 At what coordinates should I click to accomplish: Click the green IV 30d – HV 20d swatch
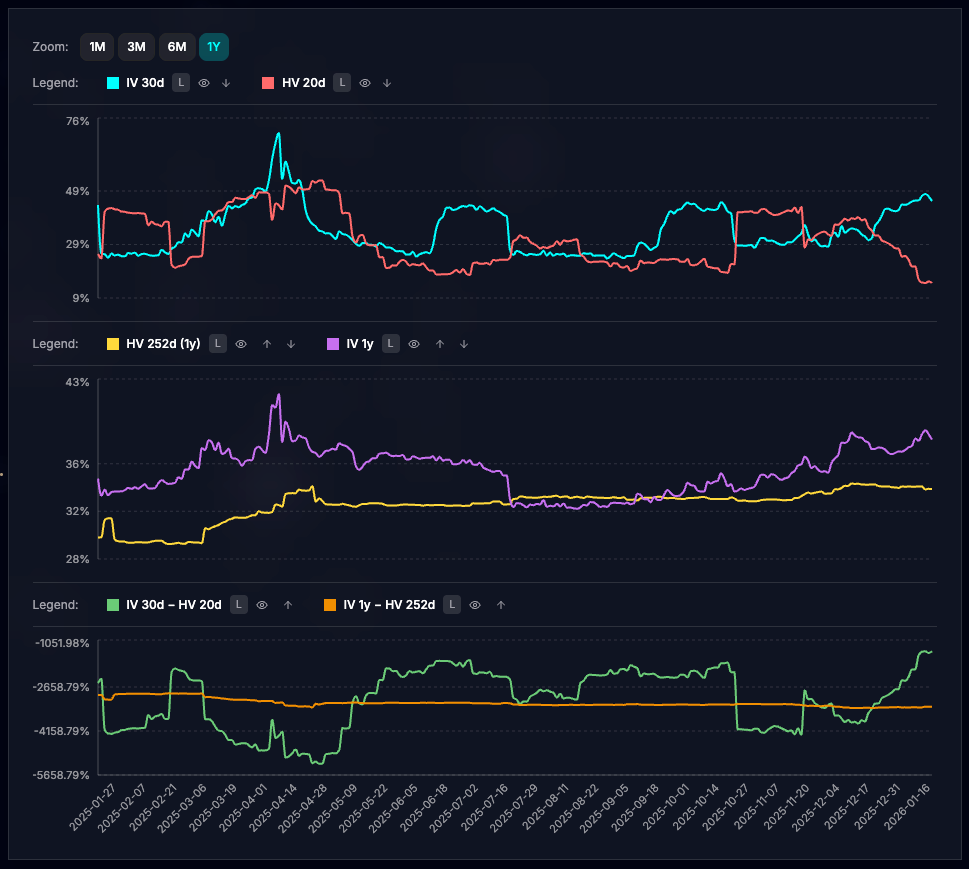pyautogui.click(x=113, y=604)
